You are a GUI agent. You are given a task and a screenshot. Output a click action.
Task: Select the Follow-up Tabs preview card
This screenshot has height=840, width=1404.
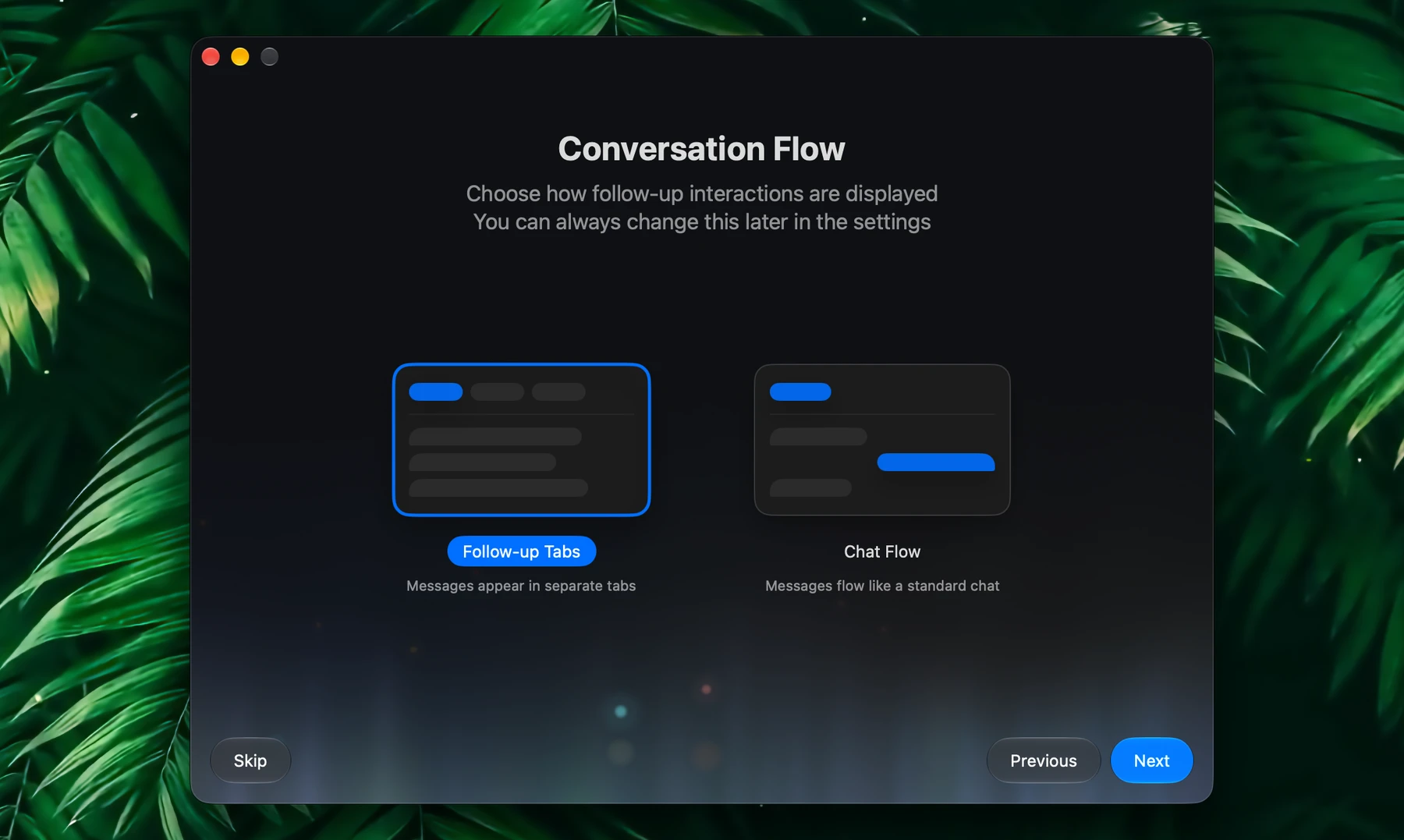(x=521, y=439)
